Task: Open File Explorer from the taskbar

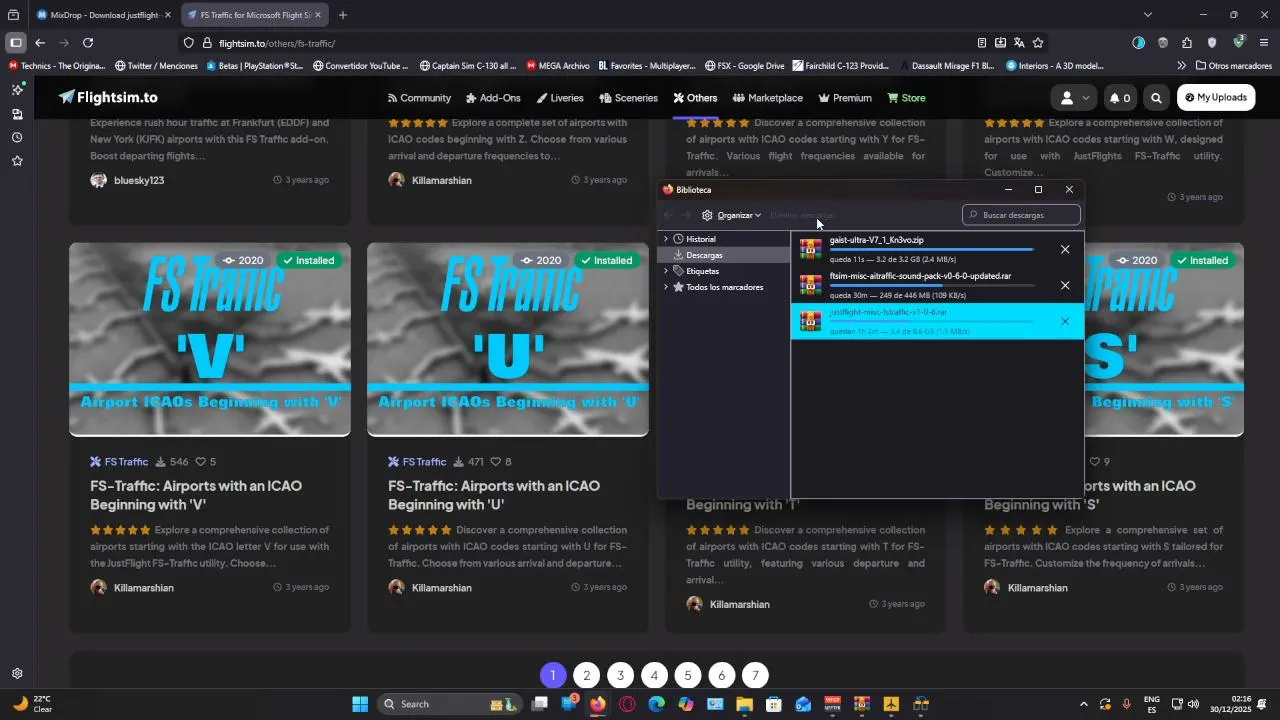Action: pos(744,704)
